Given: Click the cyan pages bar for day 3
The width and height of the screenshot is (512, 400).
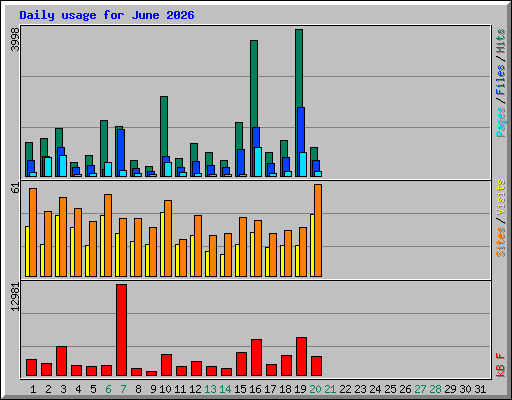Looking at the screenshot, I should click(x=63, y=166).
